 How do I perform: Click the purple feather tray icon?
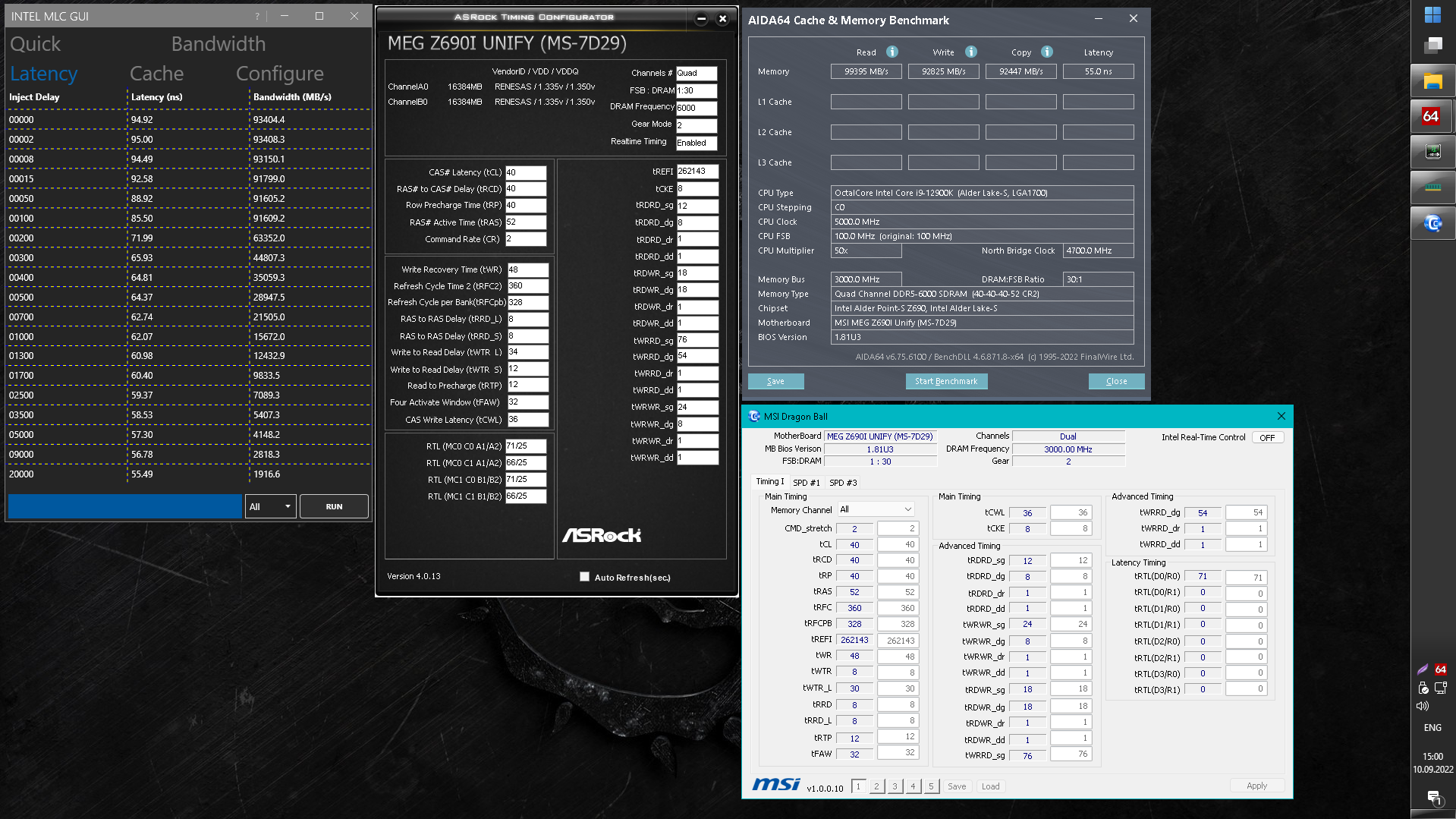(x=1423, y=669)
